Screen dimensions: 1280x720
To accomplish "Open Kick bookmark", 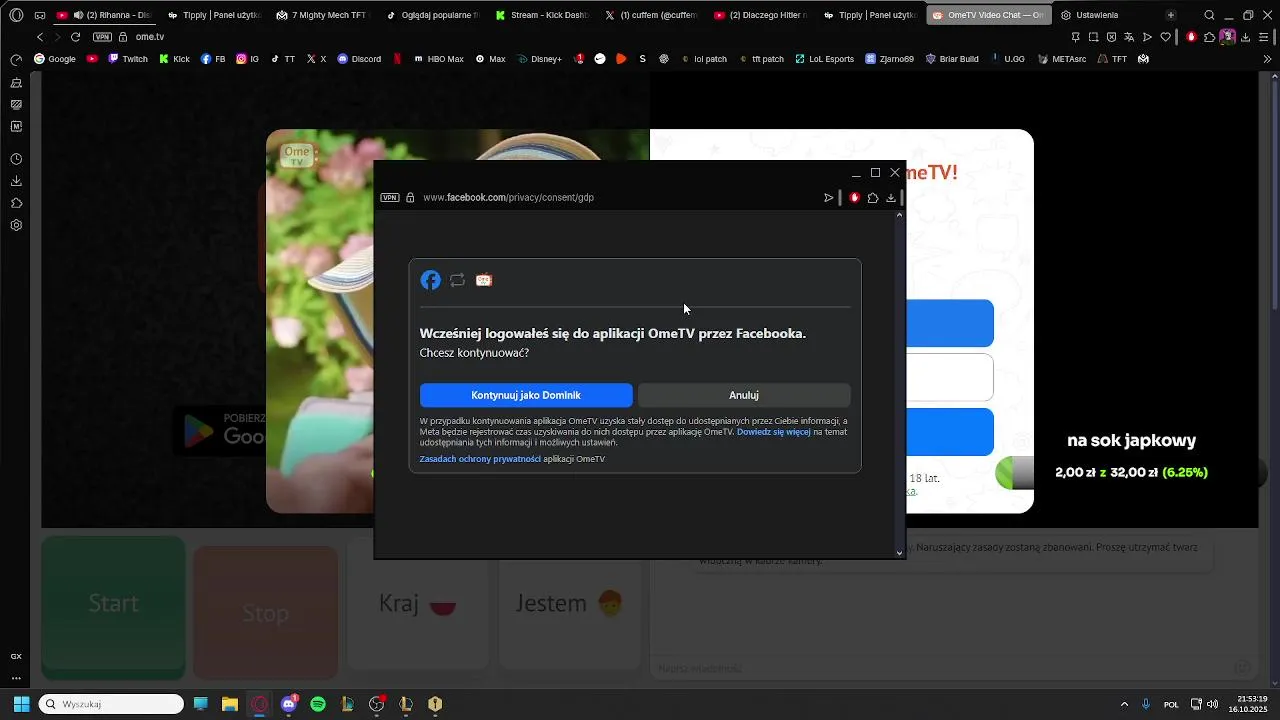I will [x=174, y=59].
